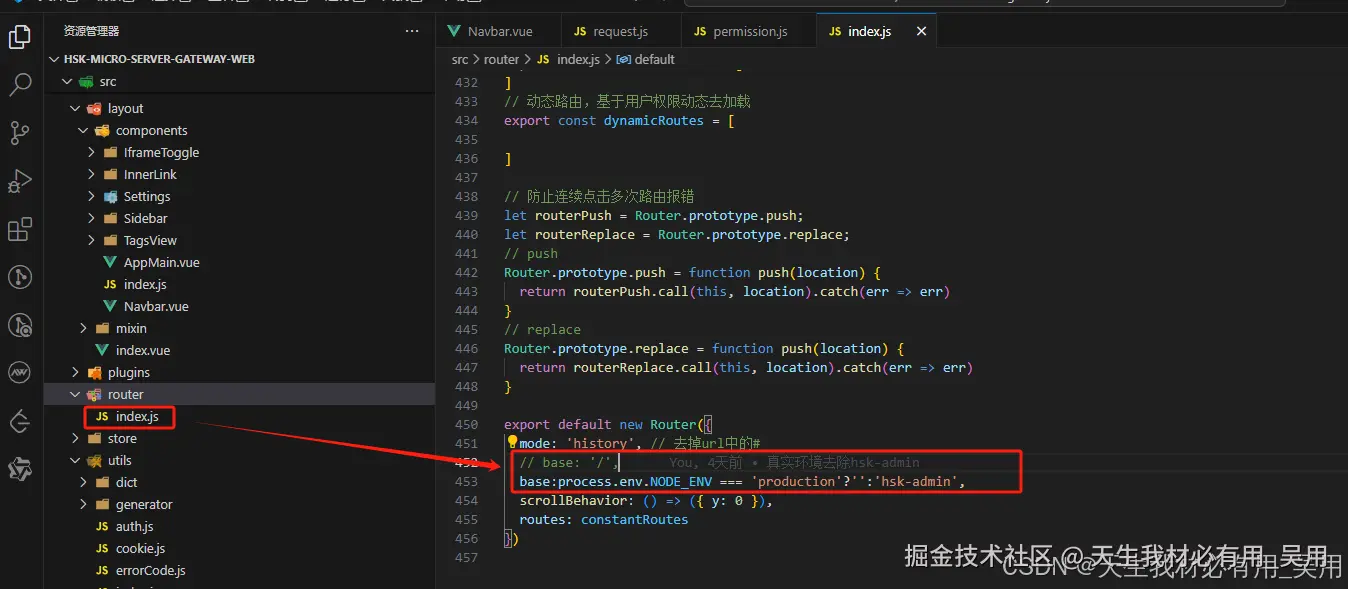The height and width of the screenshot is (589, 1348).
Task: Expand the store folder
Action: point(75,438)
